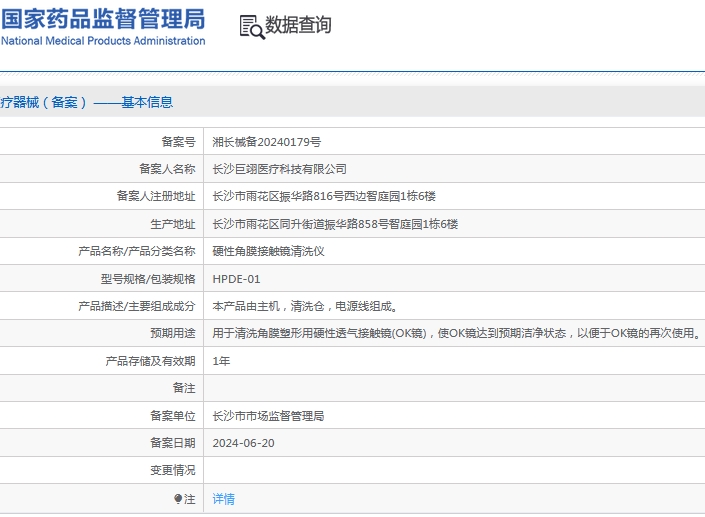Click the 数据查询 heading text

tap(299, 25)
